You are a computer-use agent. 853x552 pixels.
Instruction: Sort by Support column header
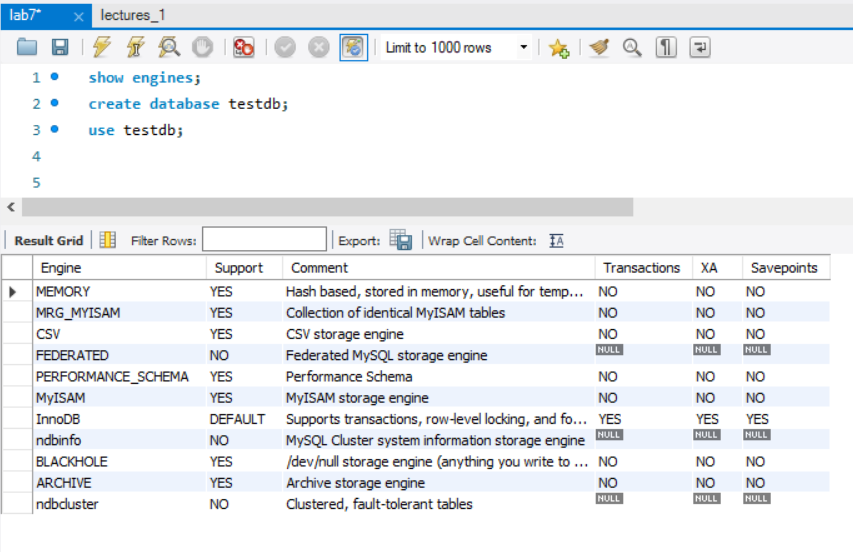[245, 268]
